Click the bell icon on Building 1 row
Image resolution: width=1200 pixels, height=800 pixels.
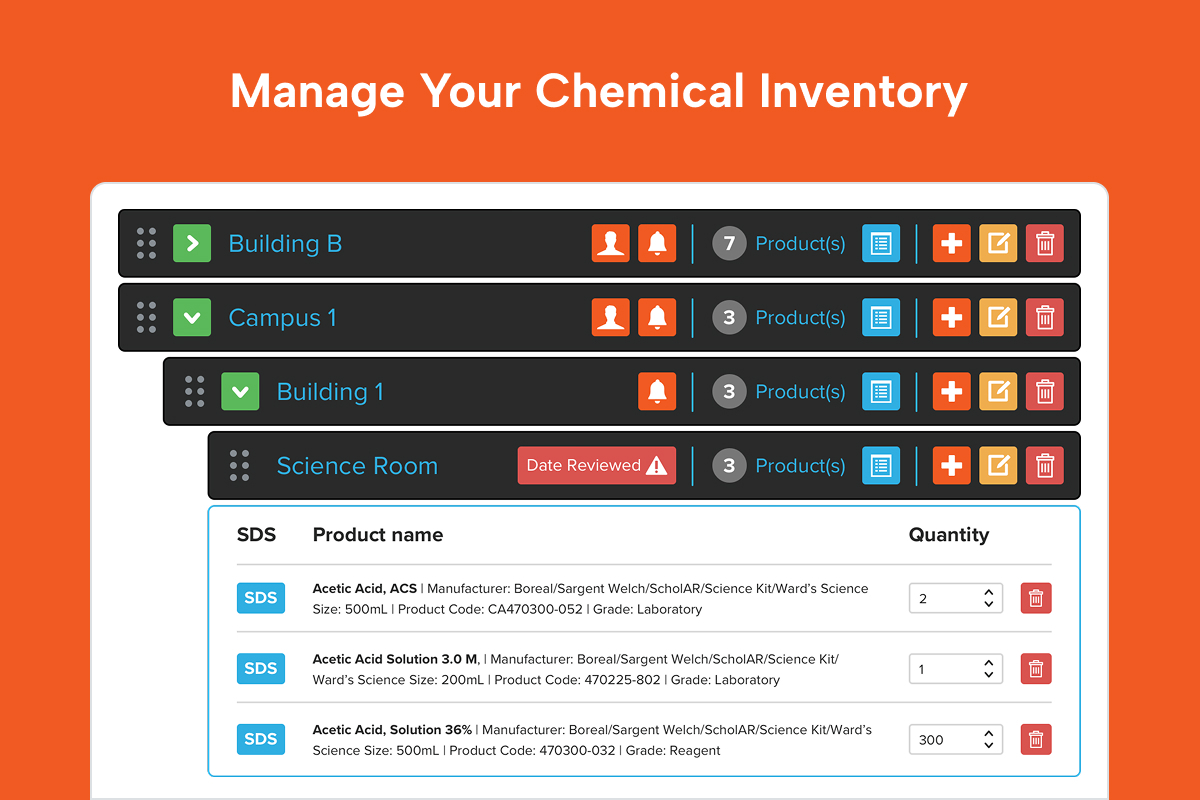tap(657, 391)
